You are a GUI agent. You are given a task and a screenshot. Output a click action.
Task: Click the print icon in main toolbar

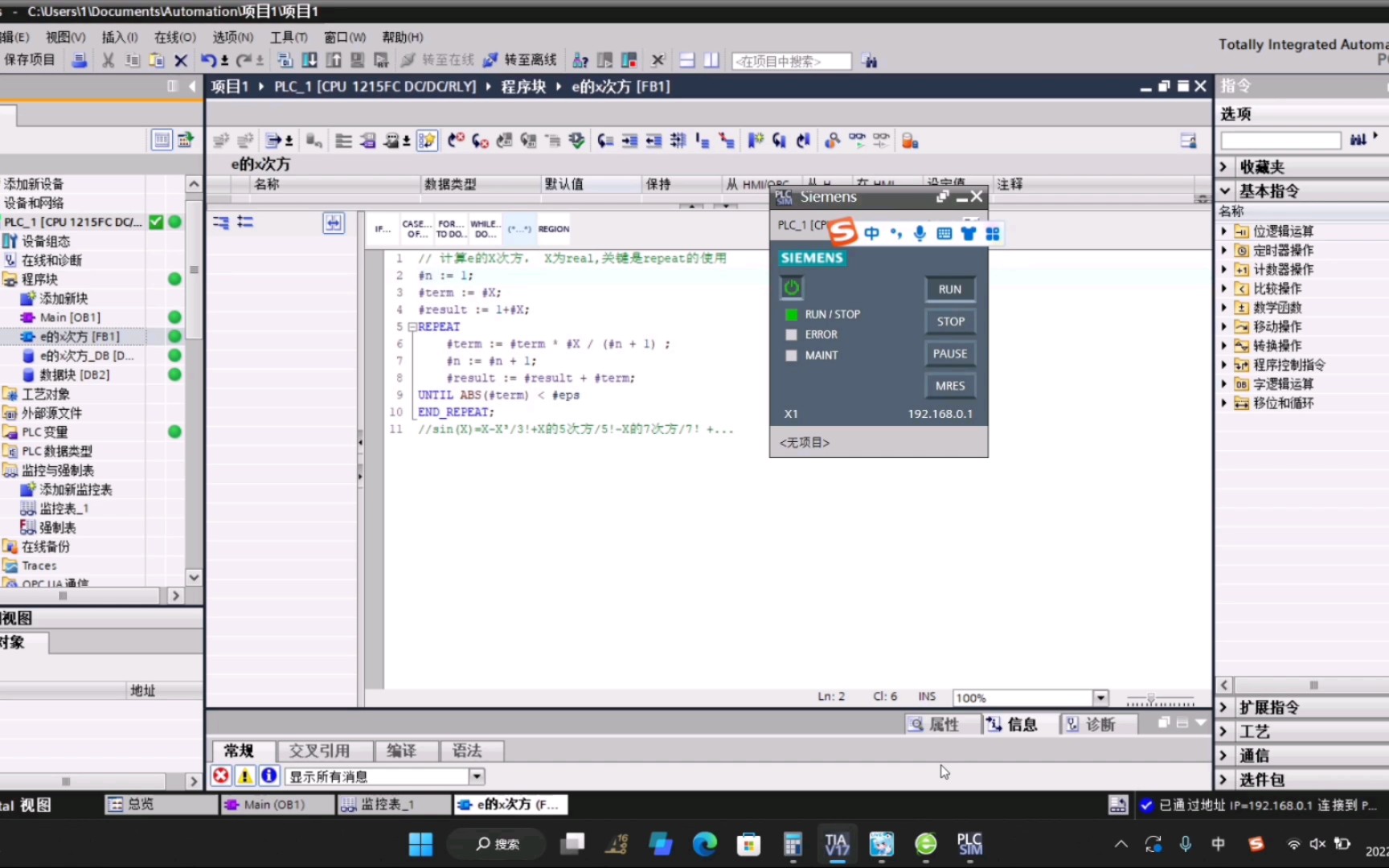pyautogui.click(x=79, y=60)
